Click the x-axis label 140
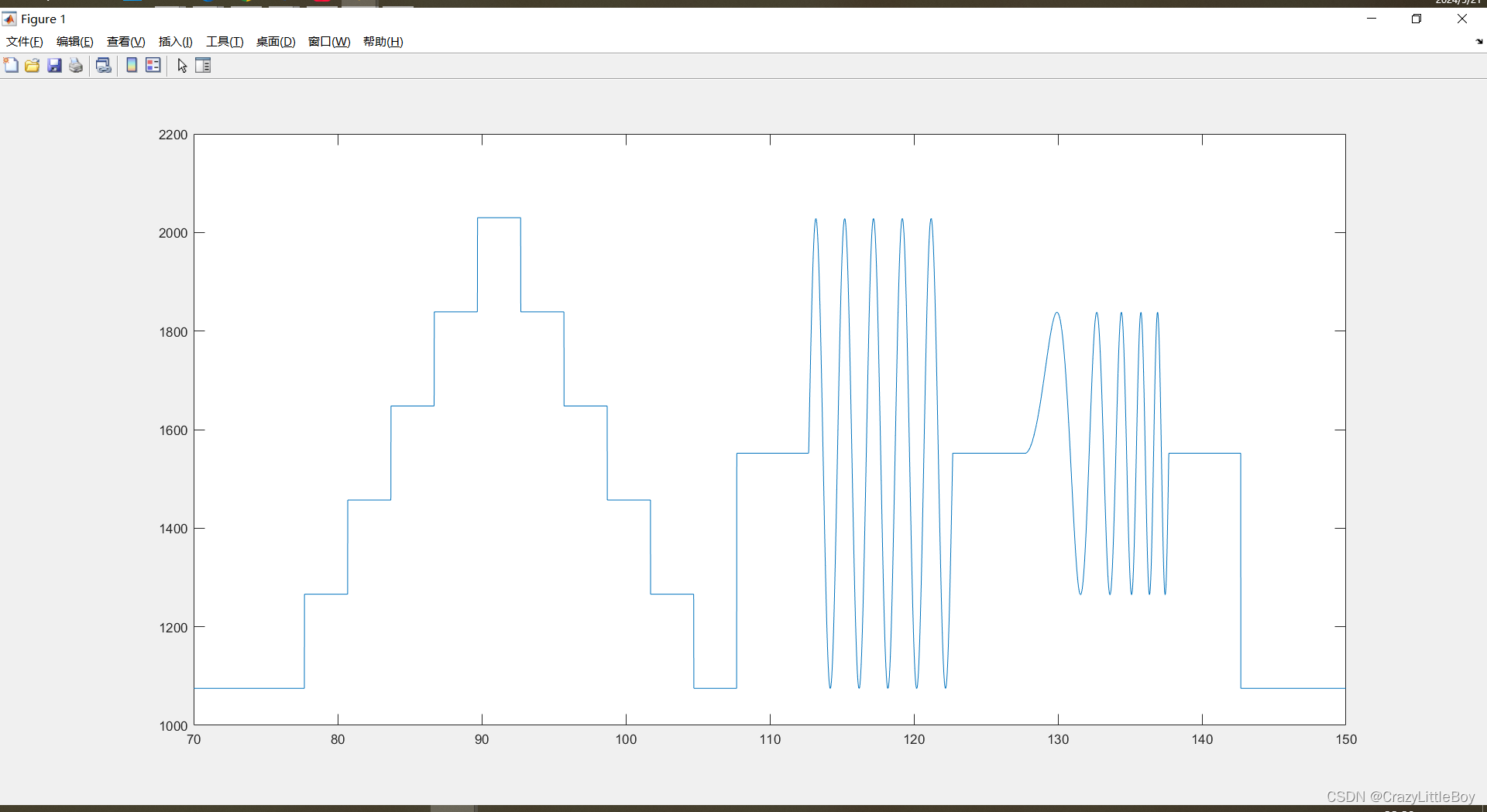This screenshot has width=1487, height=812. [1202, 739]
